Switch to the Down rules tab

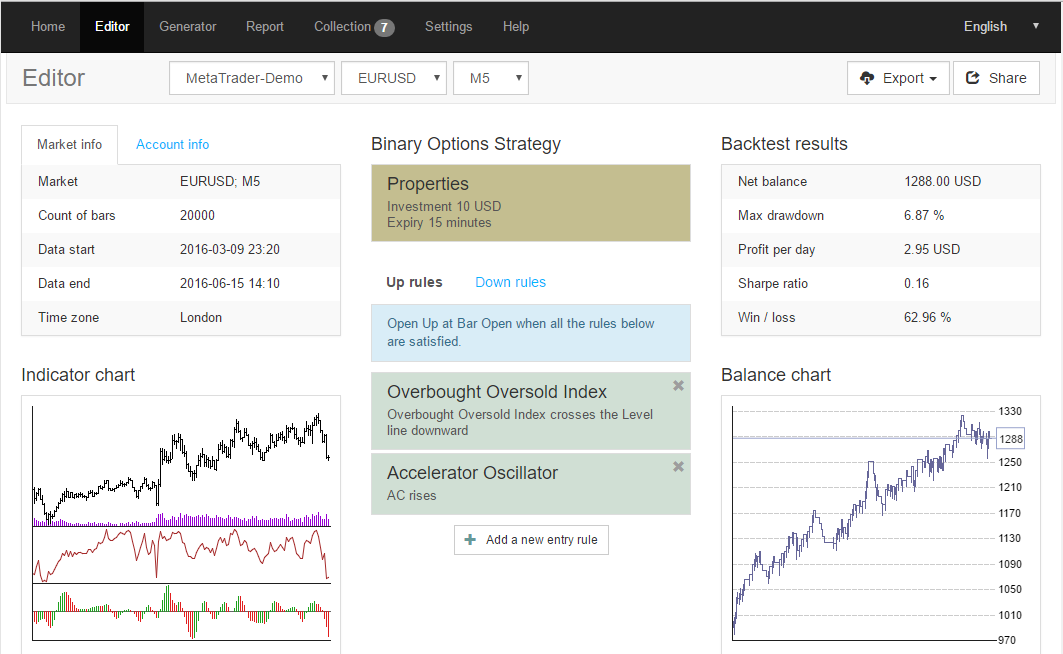coord(510,282)
